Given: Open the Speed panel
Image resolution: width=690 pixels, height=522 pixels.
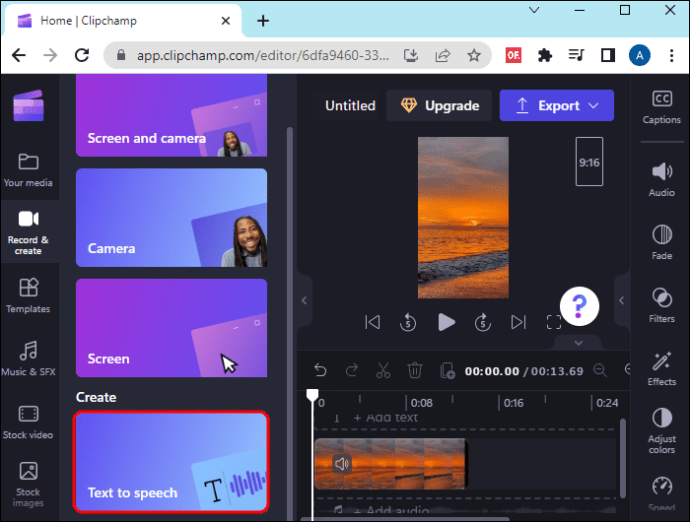Looking at the screenshot, I should tap(661, 494).
